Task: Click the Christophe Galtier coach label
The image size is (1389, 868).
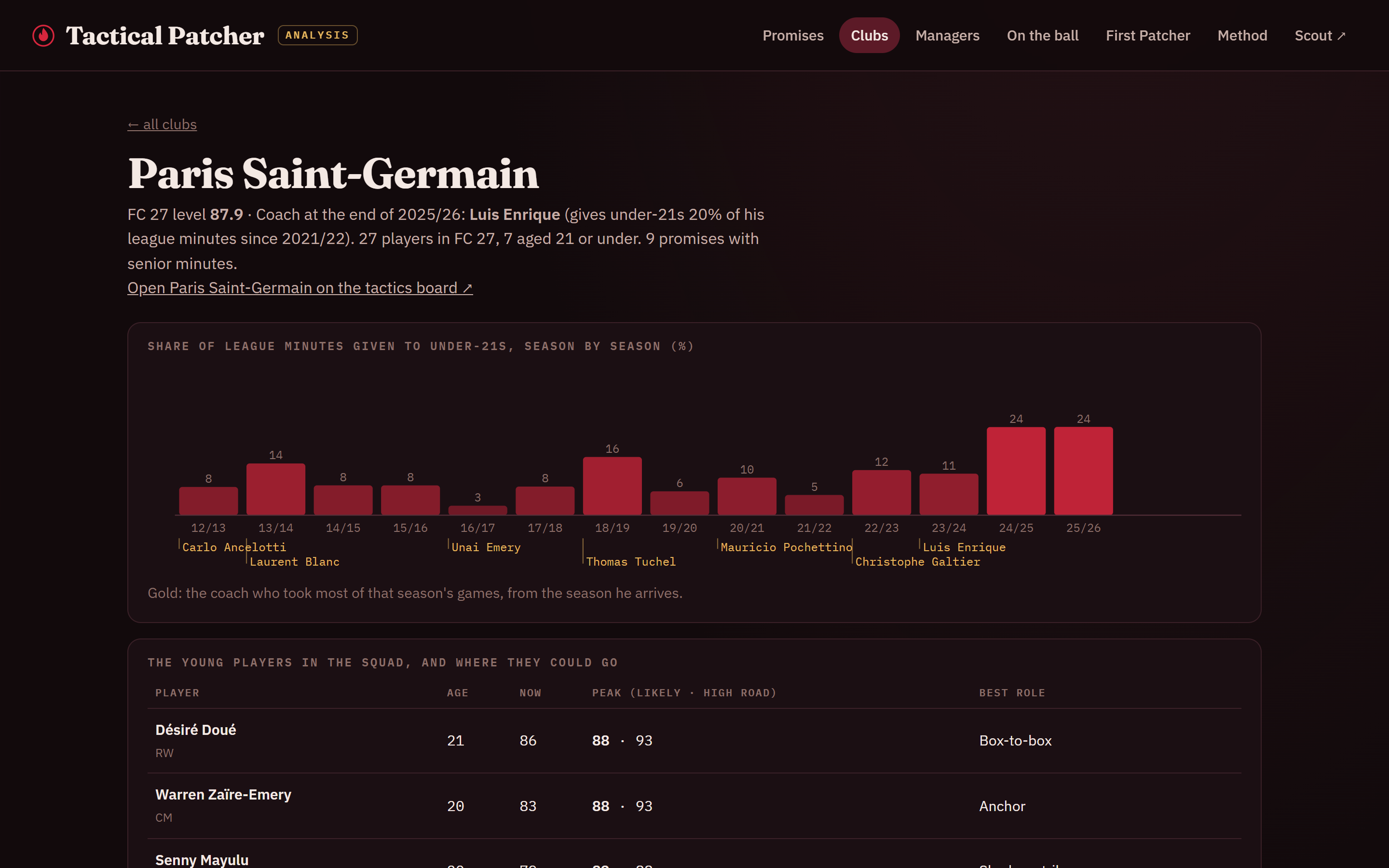Action: 917,561
